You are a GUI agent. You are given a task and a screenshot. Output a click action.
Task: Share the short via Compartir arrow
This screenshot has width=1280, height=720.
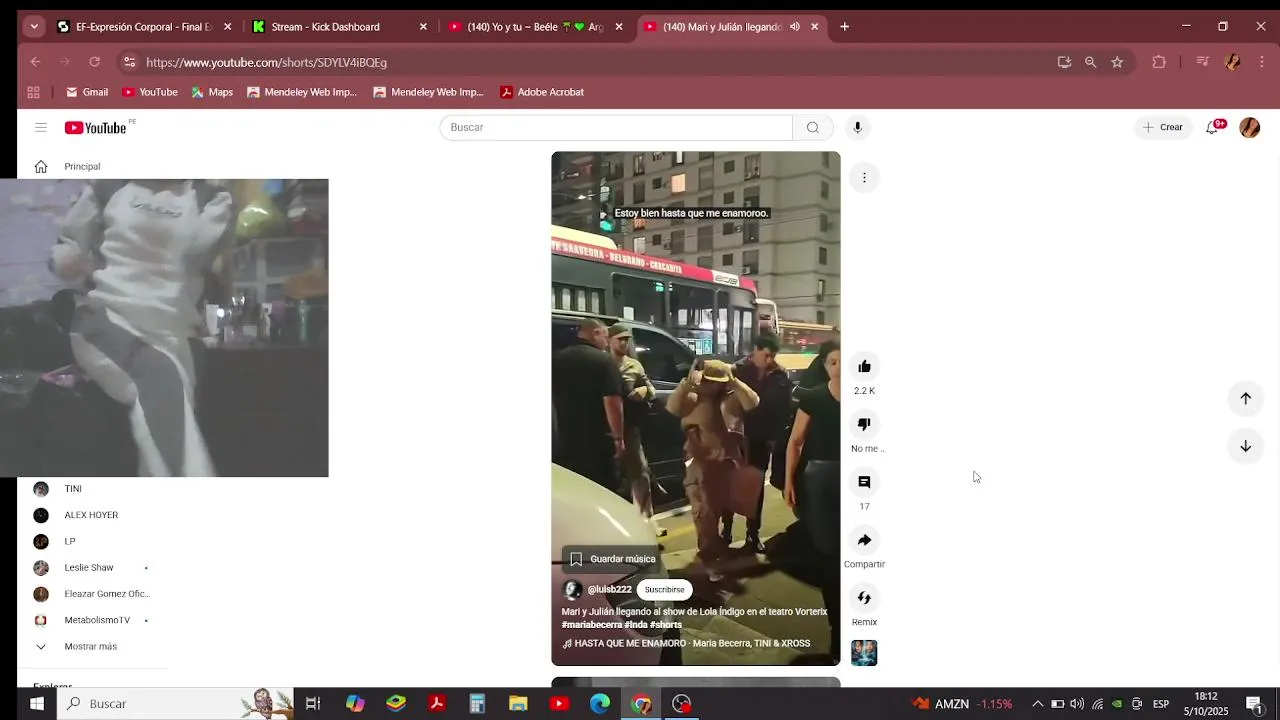[864, 540]
